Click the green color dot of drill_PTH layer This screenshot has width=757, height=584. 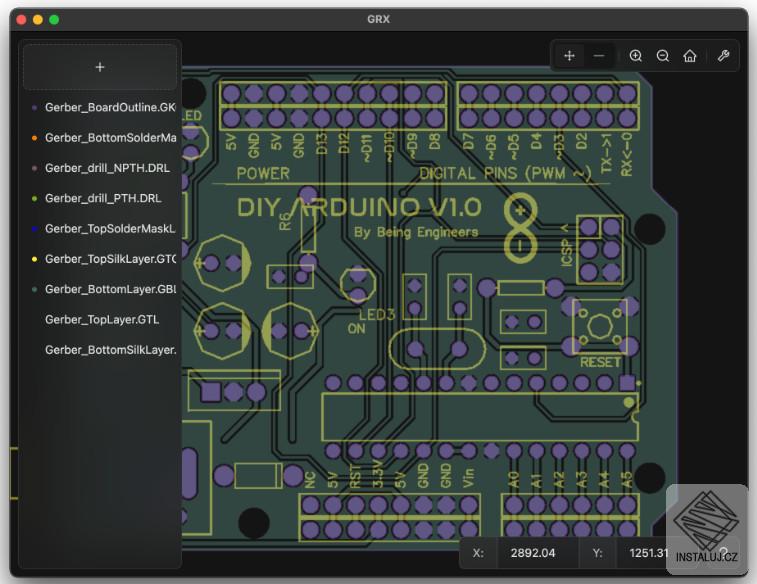34,198
